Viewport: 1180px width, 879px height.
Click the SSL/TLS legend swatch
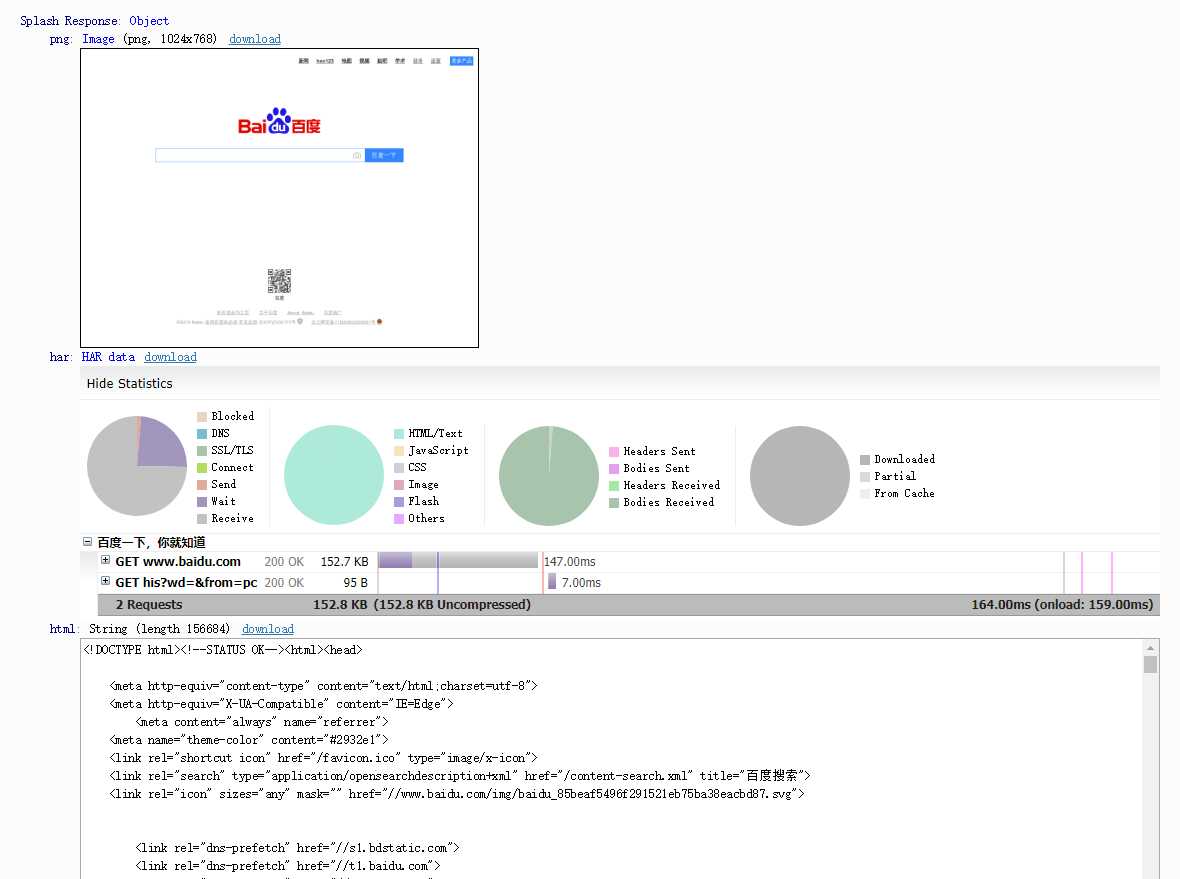tap(202, 451)
